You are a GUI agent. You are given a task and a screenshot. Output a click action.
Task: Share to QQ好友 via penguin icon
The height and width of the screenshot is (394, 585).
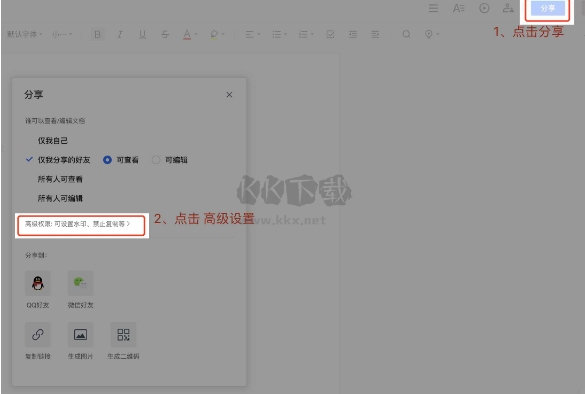pyautogui.click(x=38, y=283)
